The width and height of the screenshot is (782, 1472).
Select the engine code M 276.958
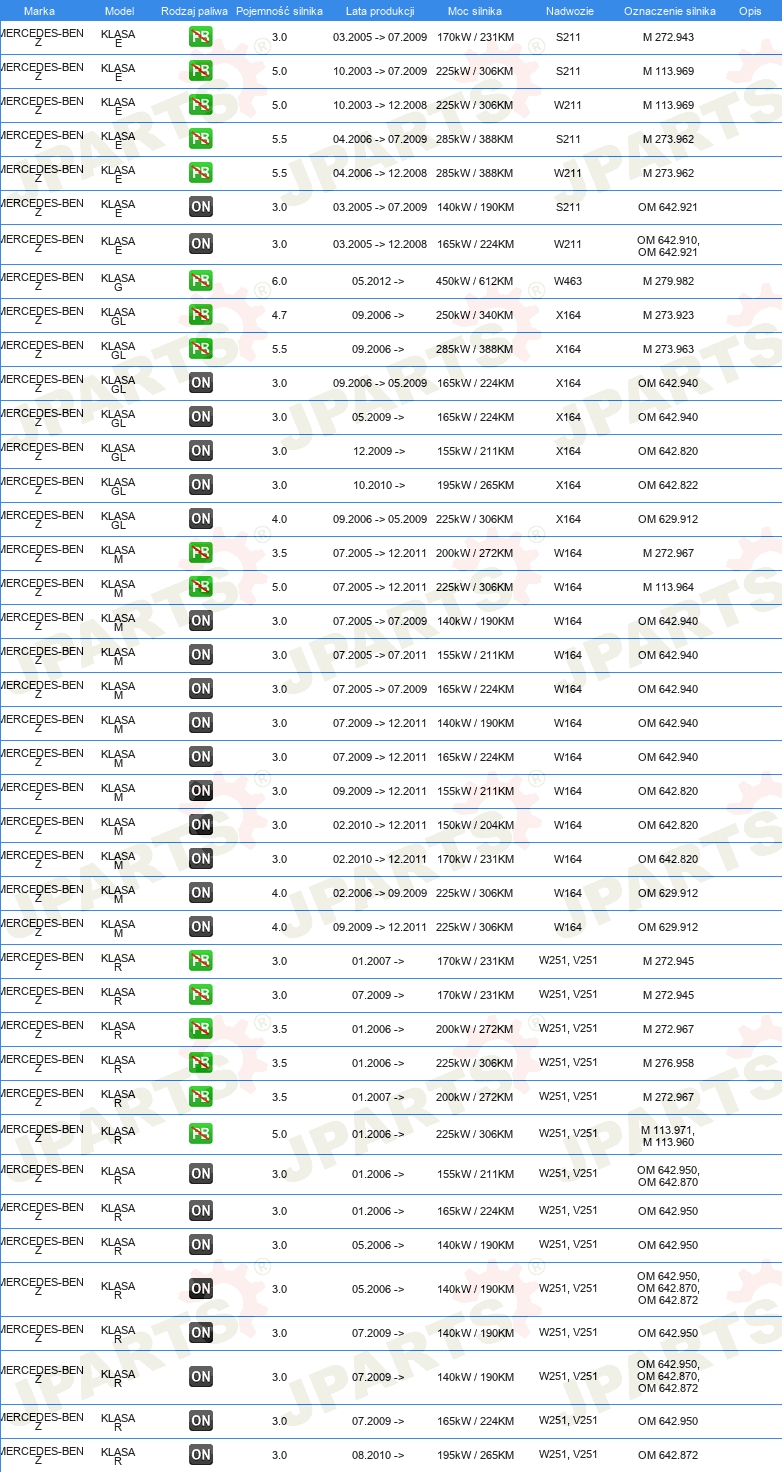click(669, 1063)
